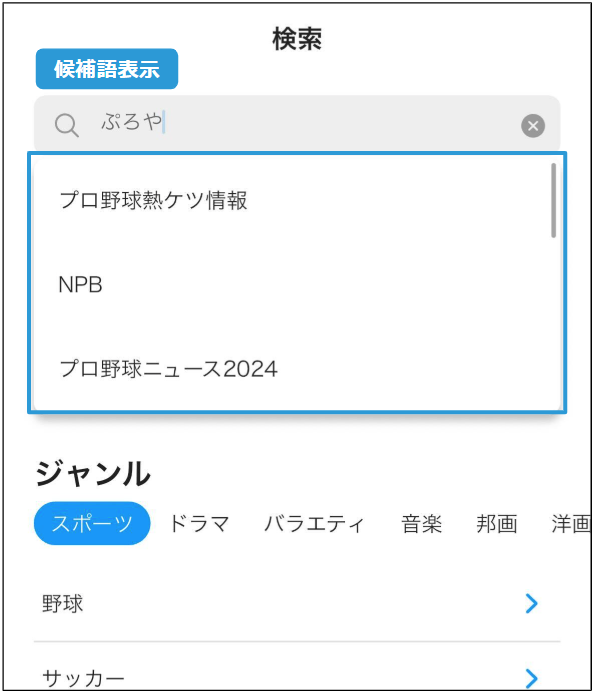Open the サッカー chevron arrow

coord(532,678)
